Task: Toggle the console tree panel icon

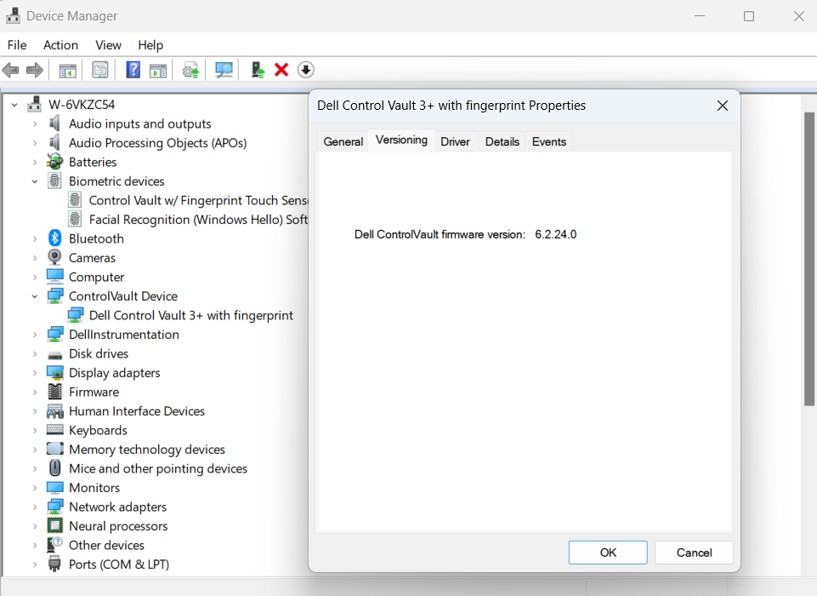Action: [66, 69]
